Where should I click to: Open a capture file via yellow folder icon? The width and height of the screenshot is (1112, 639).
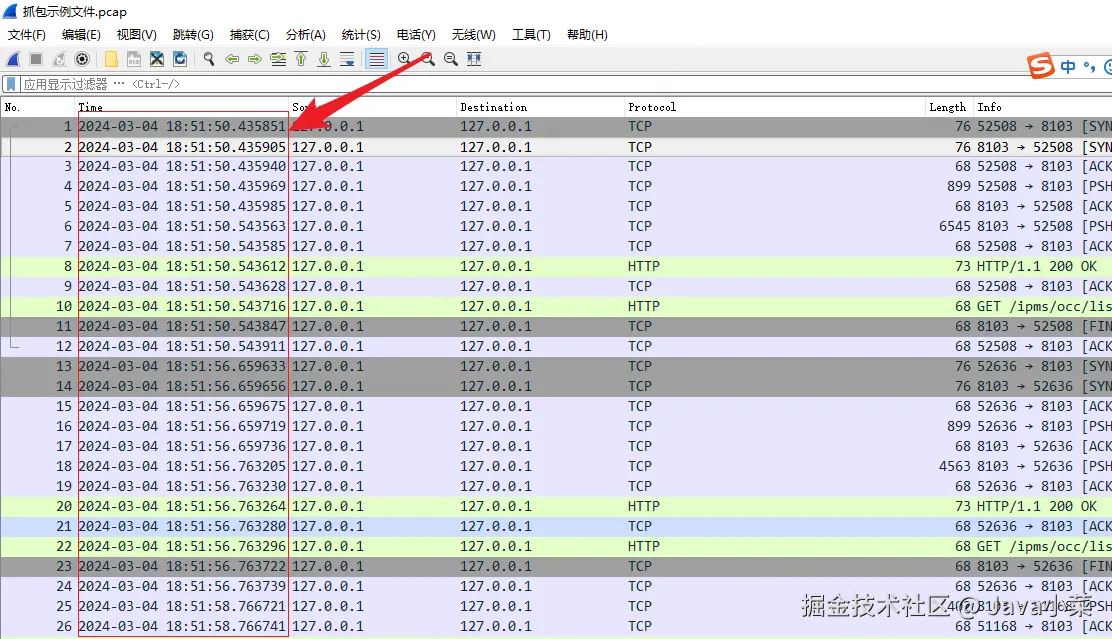pyautogui.click(x=111, y=60)
